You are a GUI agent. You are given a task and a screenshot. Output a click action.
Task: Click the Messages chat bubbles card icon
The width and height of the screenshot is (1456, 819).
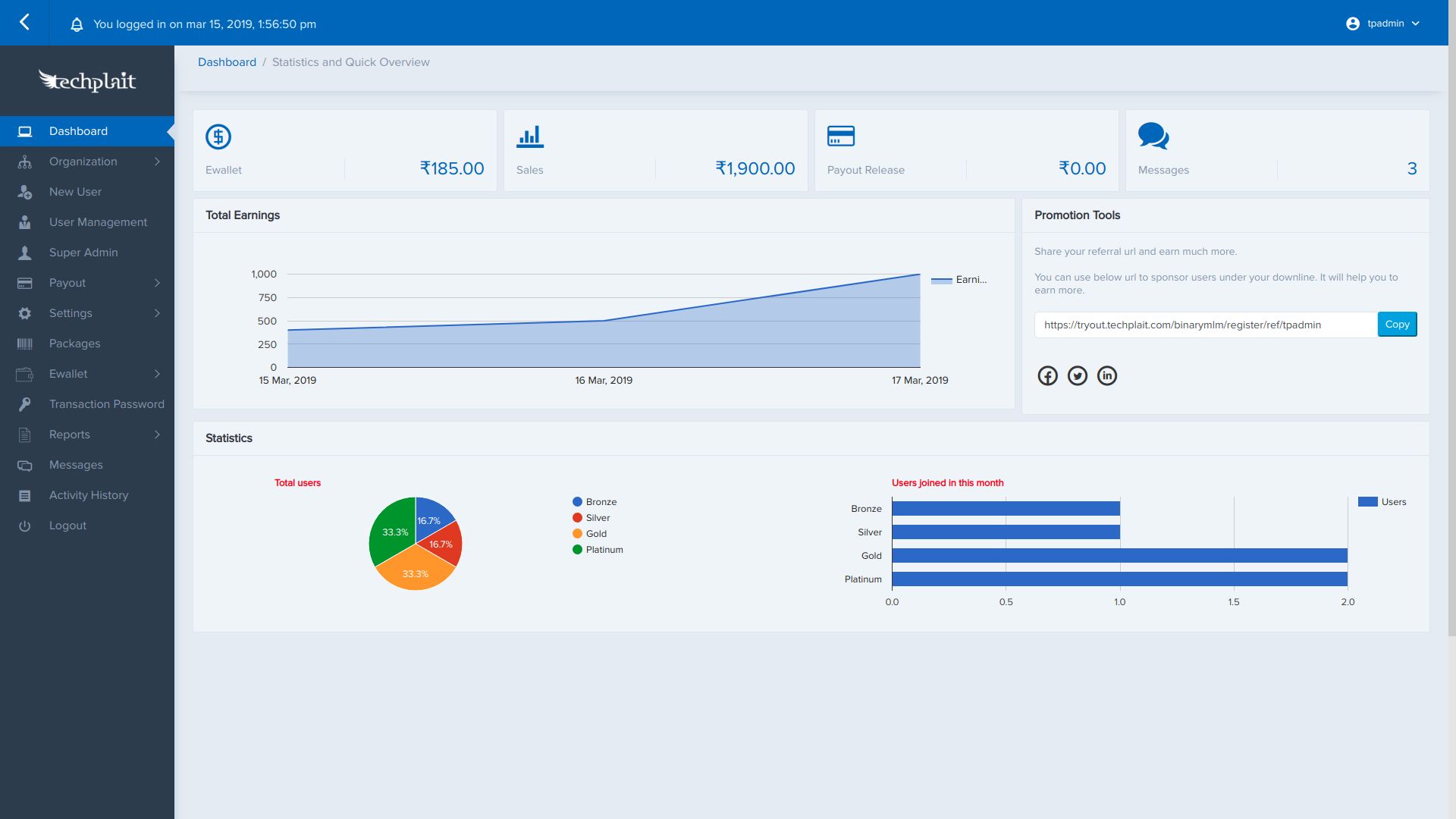[x=1153, y=136]
